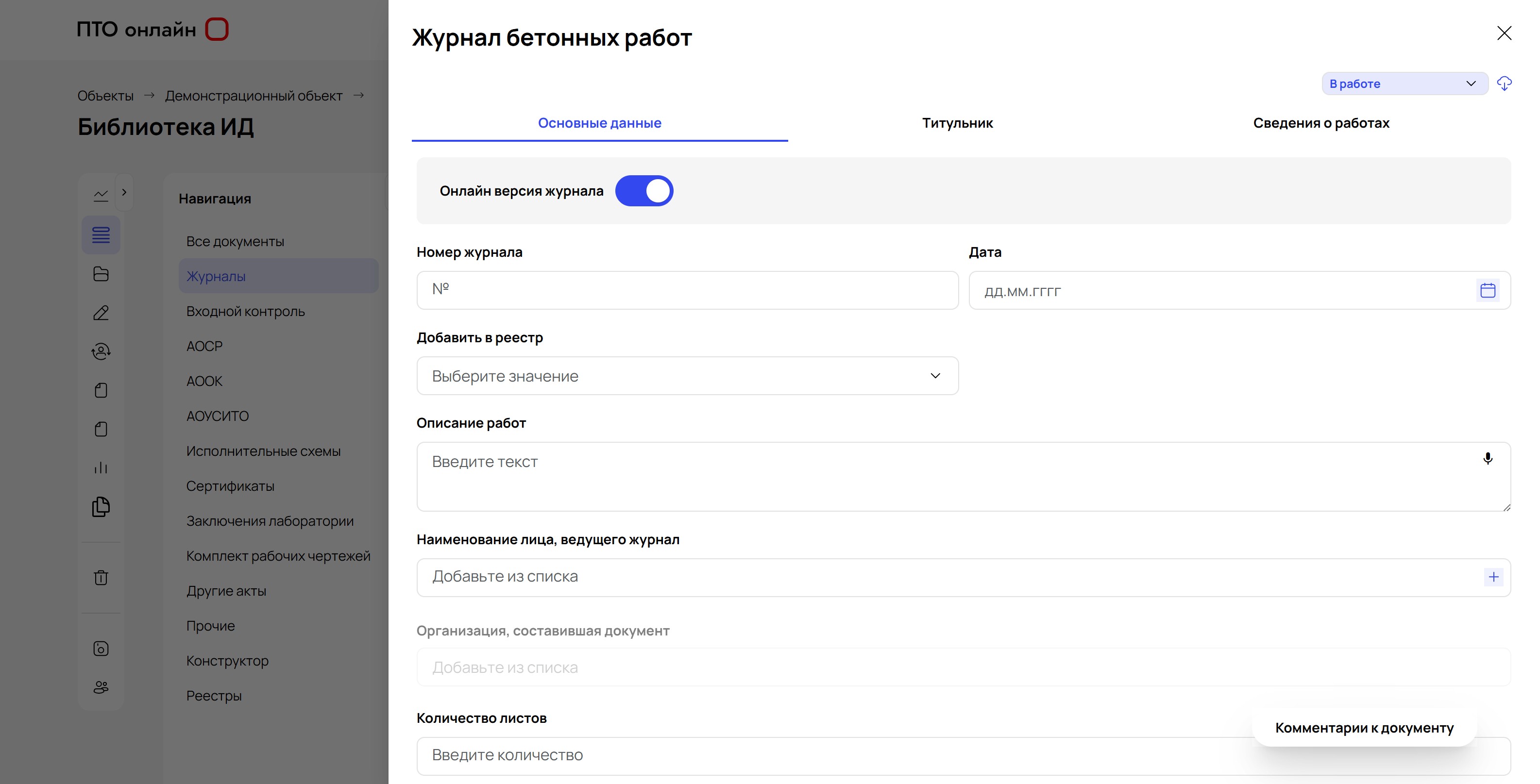Click the 'Дата' input field
Viewport: 1540px width, 784px height.
(x=1239, y=290)
